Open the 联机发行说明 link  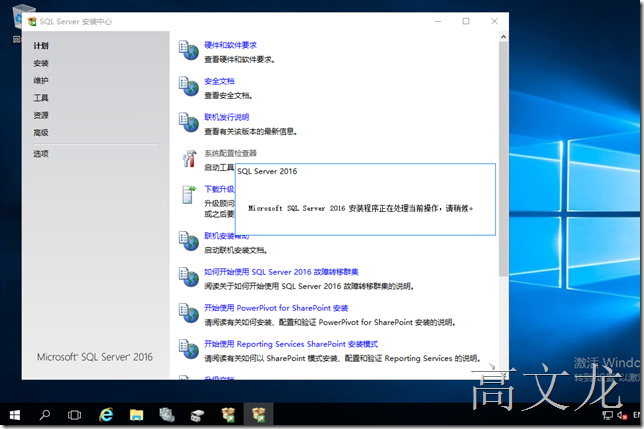pyautogui.click(x=227, y=117)
